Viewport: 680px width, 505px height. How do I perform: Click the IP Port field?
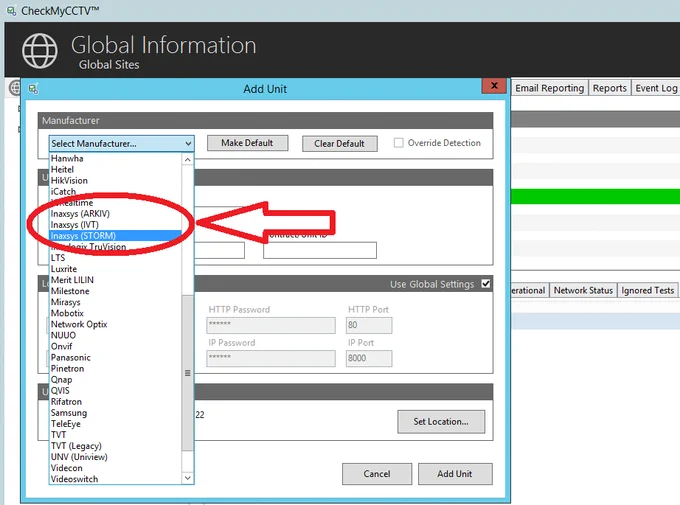pyautogui.click(x=369, y=358)
